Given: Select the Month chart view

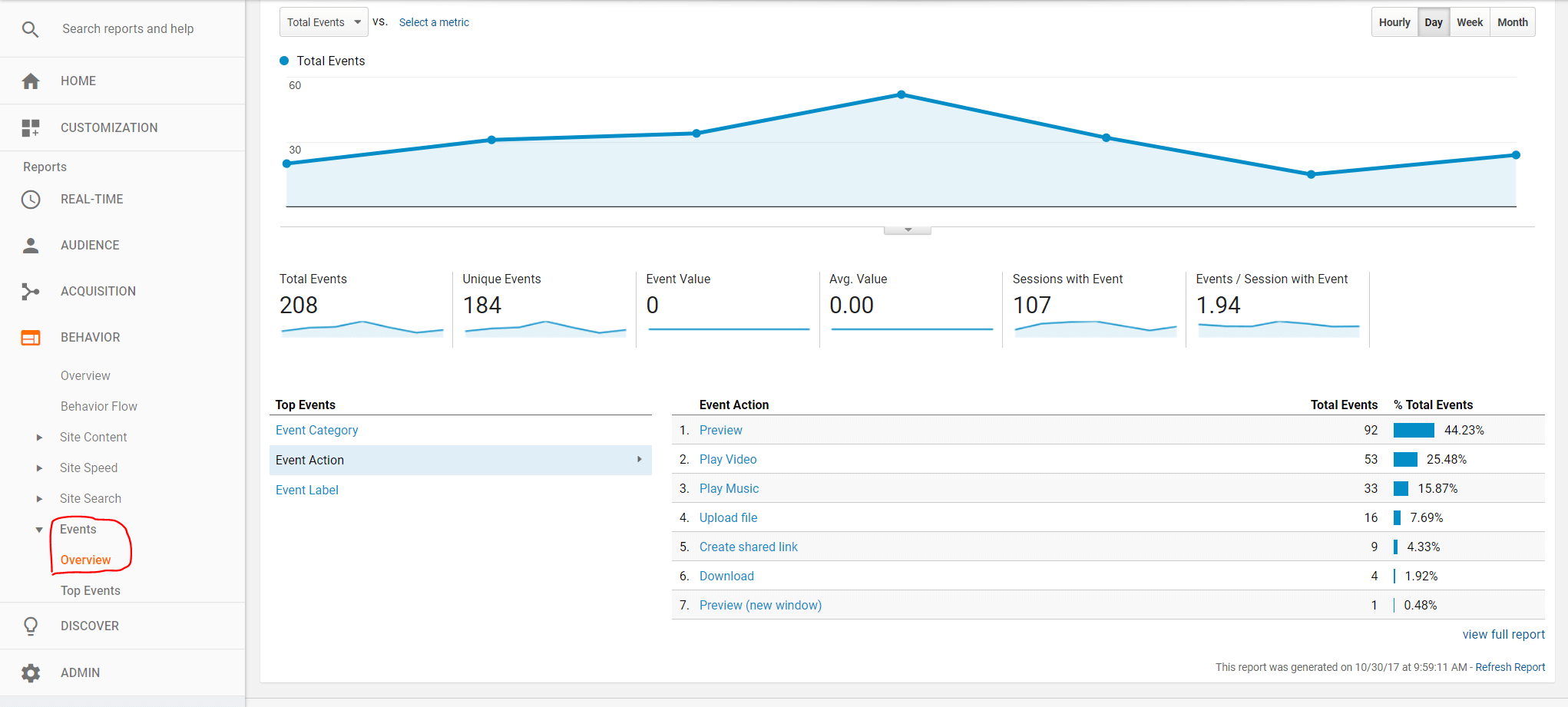Looking at the screenshot, I should 1512,22.
